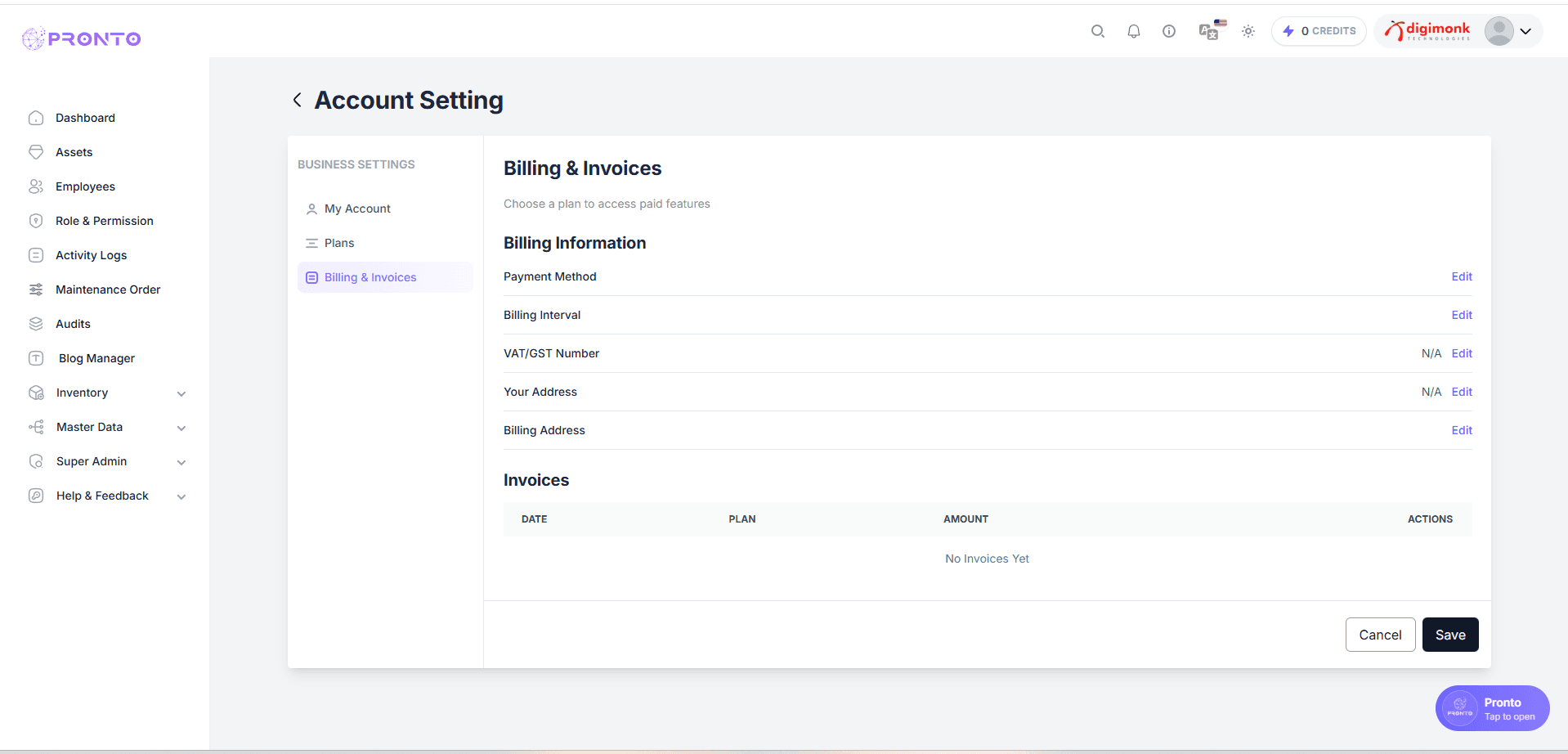The width and height of the screenshot is (1568, 754).
Task: Click the info icon in the header
Action: click(x=1169, y=31)
